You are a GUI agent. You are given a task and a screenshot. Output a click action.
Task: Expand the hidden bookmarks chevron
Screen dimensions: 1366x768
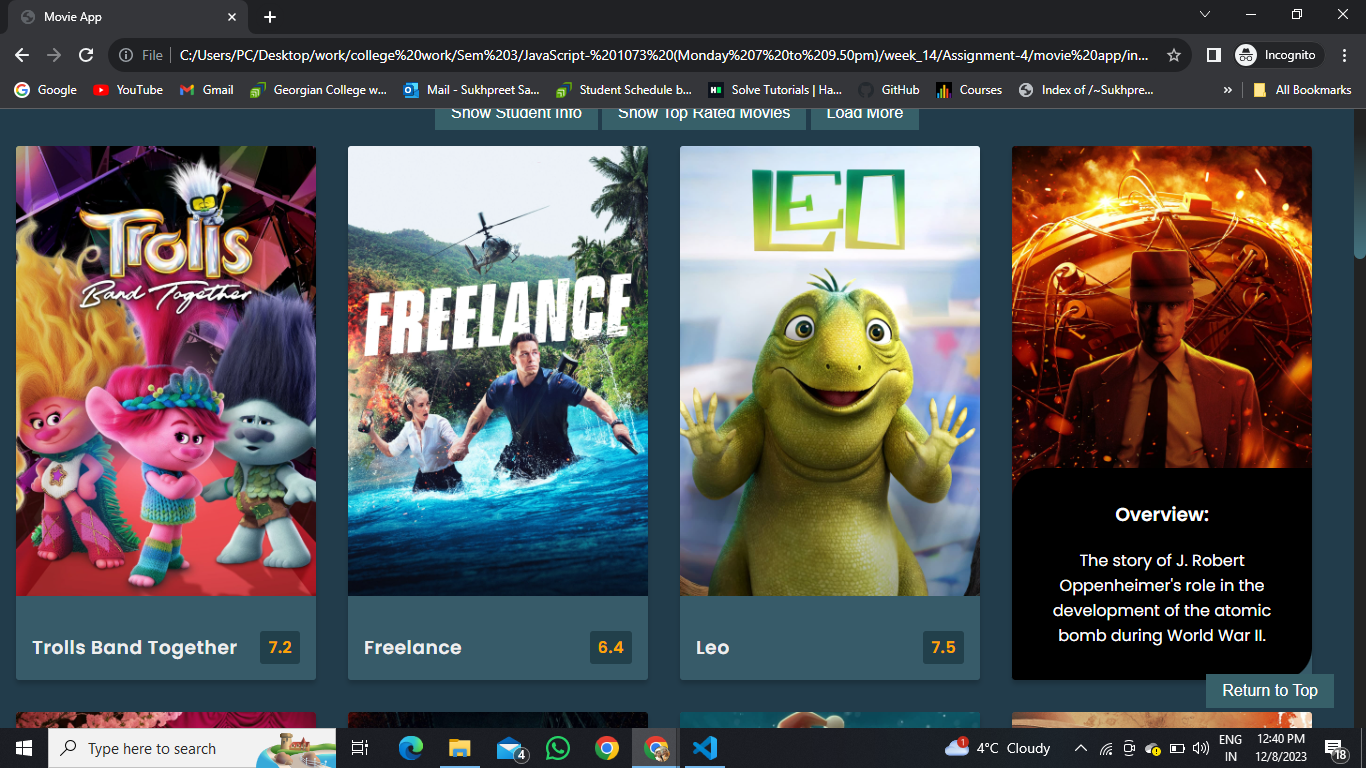[1227, 90]
